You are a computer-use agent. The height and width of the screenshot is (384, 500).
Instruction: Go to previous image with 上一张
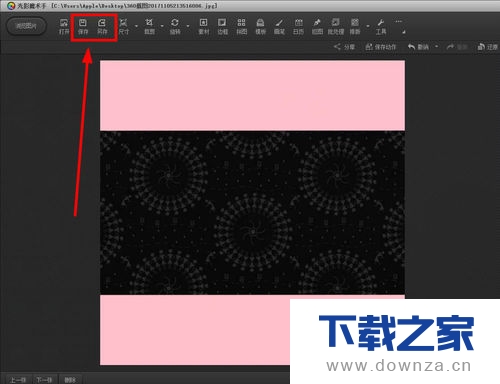pyautogui.click(x=17, y=380)
